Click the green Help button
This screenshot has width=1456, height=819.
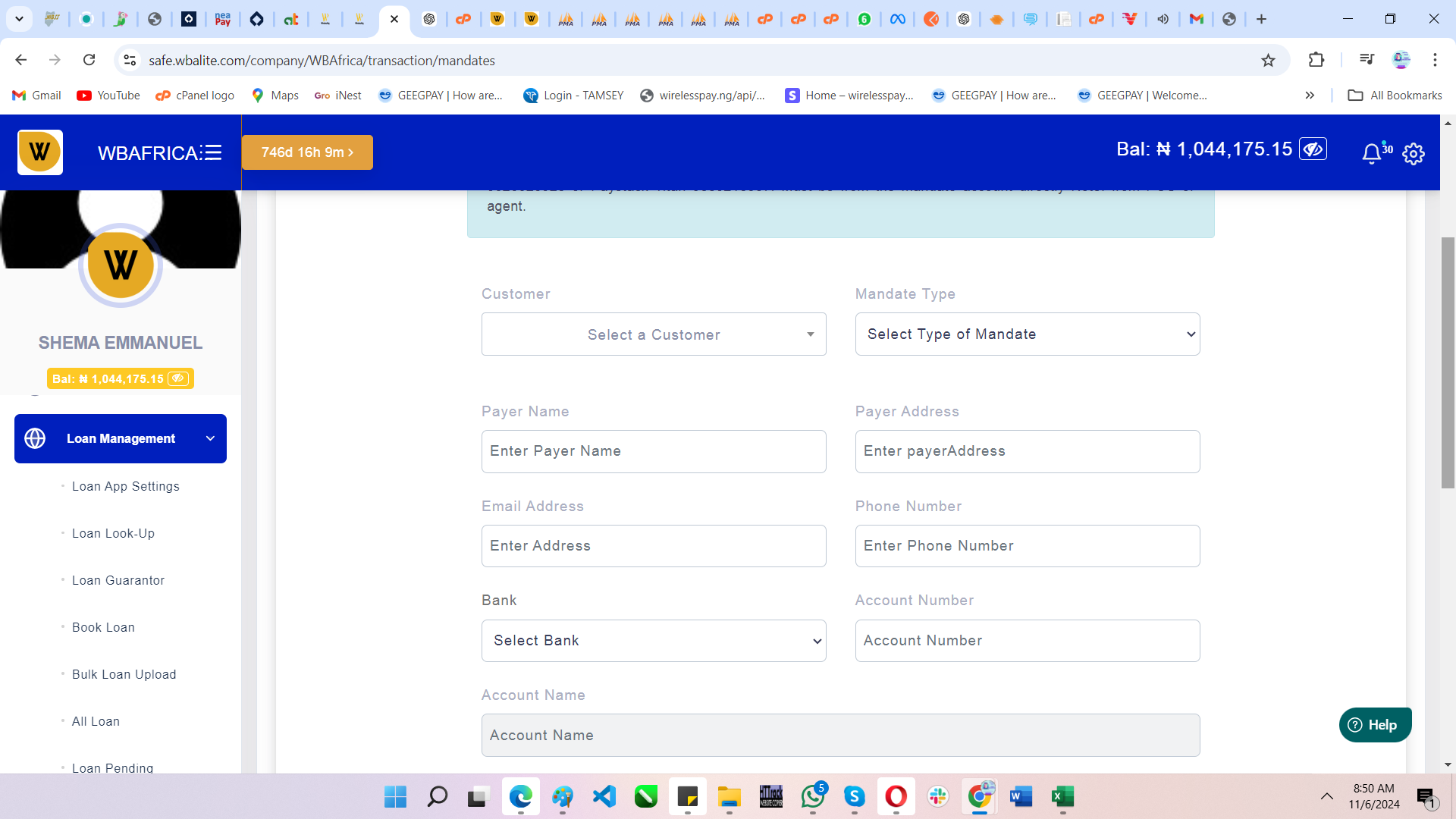point(1375,725)
